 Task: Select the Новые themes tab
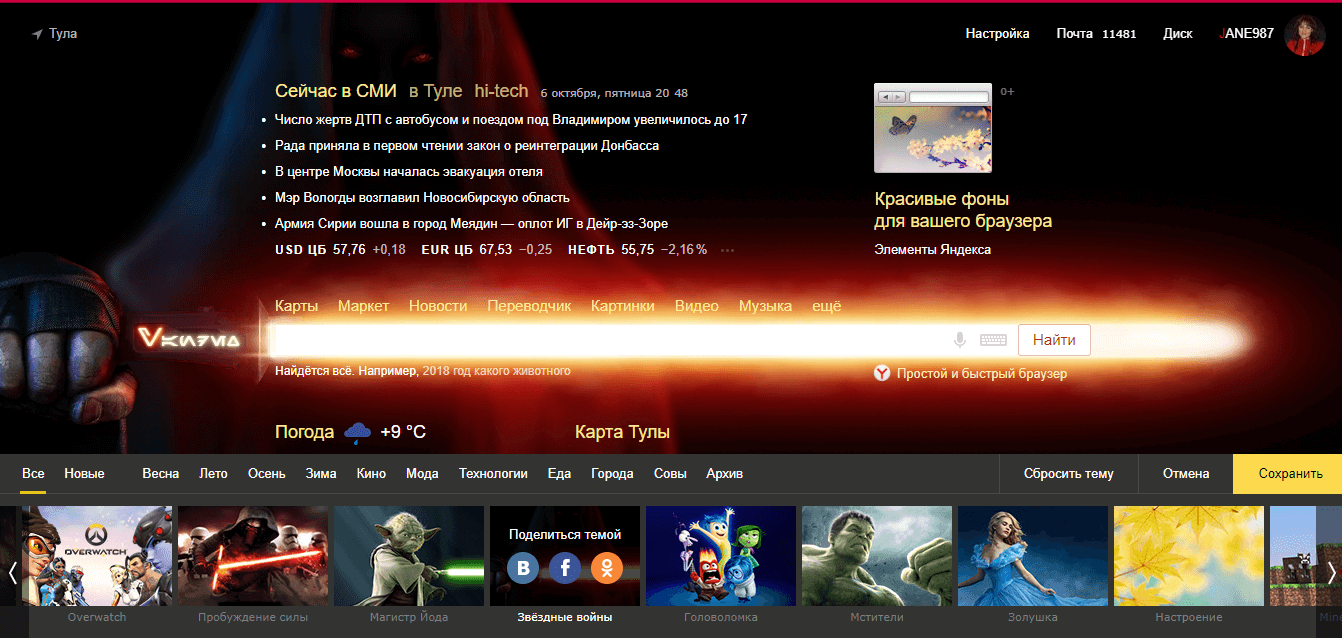click(84, 474)
